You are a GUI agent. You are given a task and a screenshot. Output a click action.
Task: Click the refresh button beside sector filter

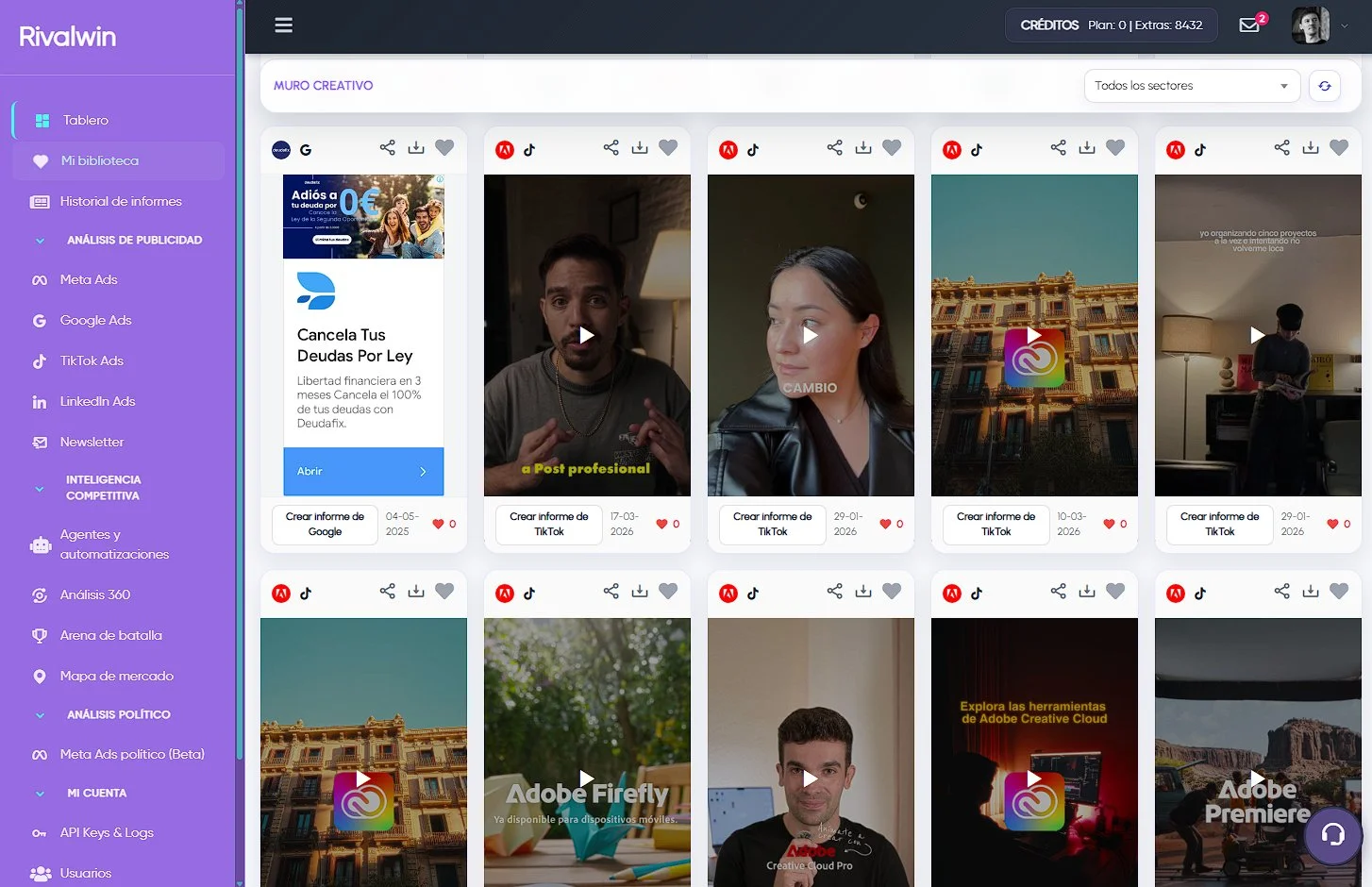click(x=1324, y=86)
